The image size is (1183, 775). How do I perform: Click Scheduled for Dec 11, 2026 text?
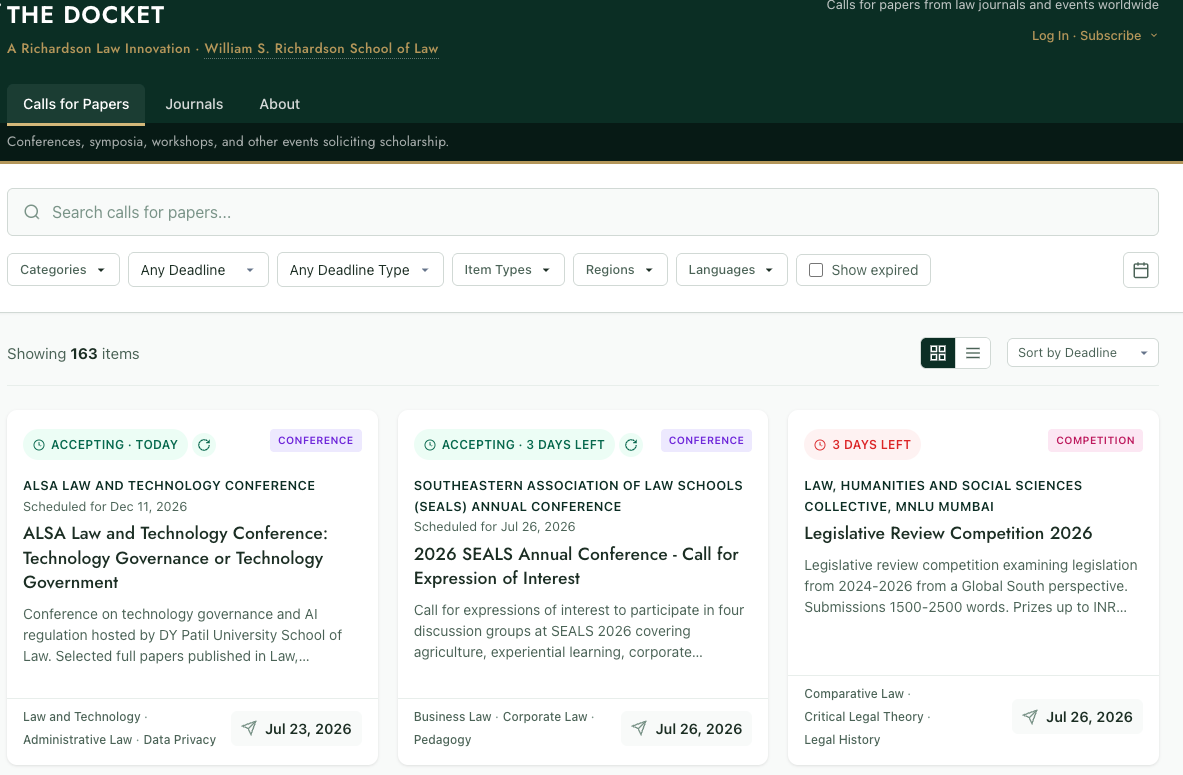[105, 506]
